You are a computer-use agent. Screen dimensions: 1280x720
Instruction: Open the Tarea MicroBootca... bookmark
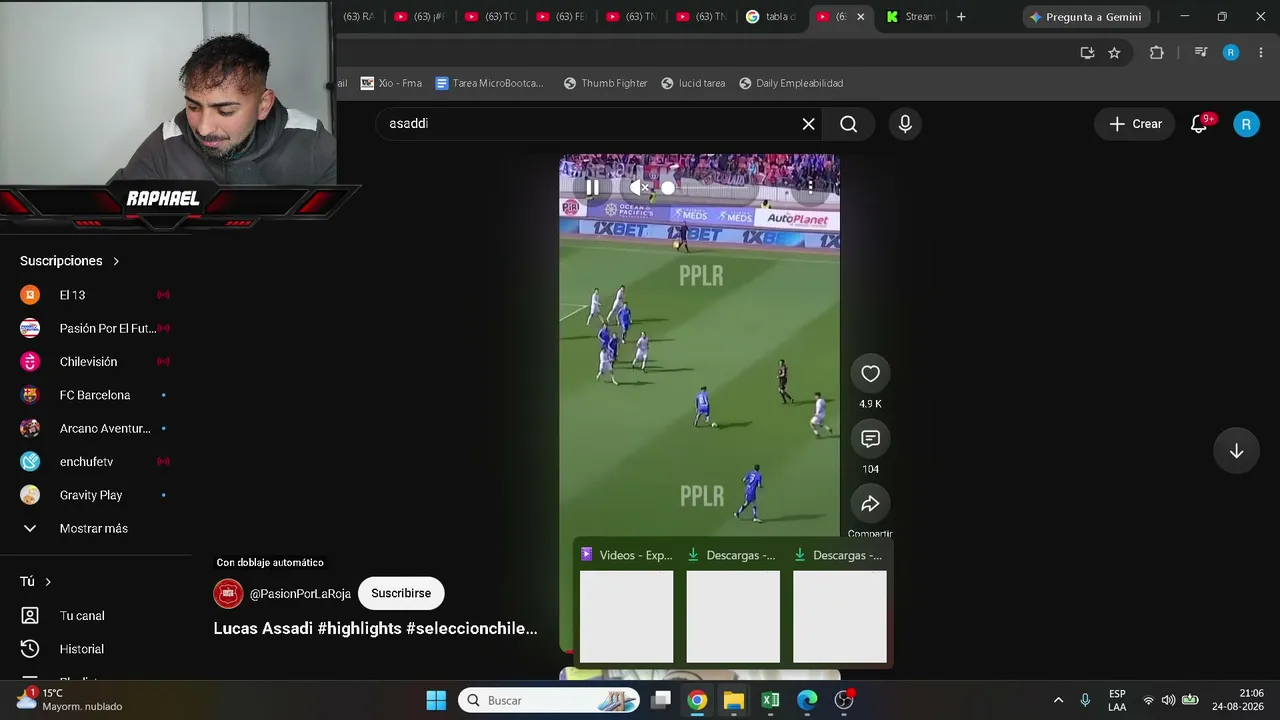pos(490,83)
